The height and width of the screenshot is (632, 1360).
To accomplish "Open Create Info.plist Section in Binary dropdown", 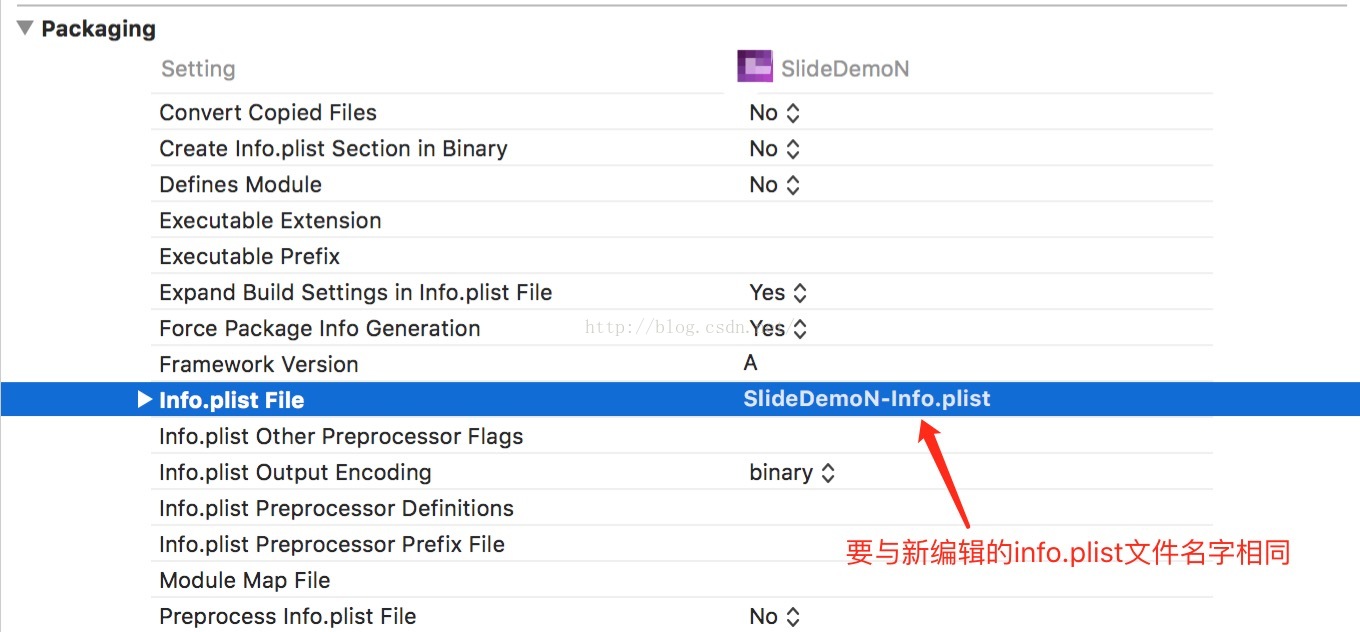I will pos(775,149).
